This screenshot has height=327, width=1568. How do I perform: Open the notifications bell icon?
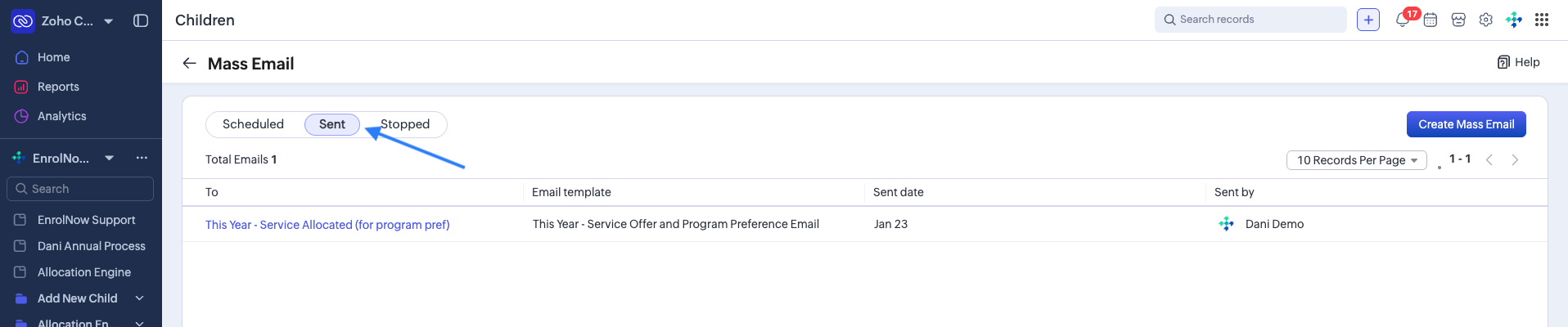coord(1403,20)
